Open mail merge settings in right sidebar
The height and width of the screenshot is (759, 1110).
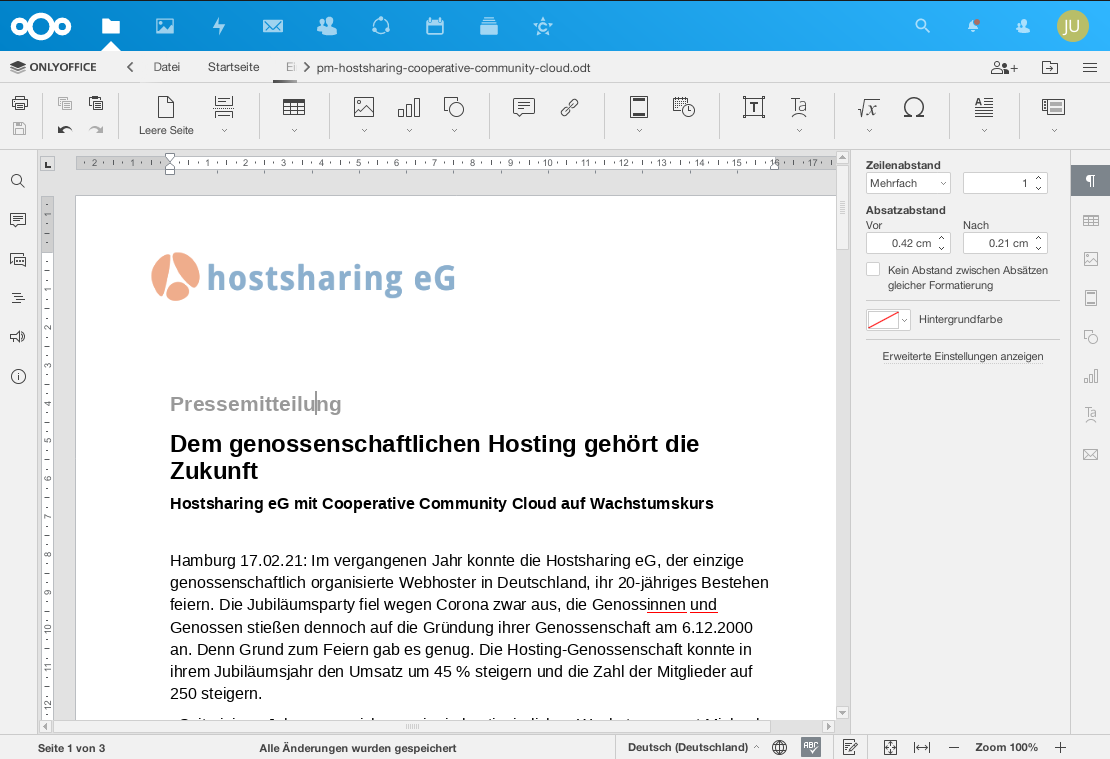pyautogui.click(x=1091, y=455)
